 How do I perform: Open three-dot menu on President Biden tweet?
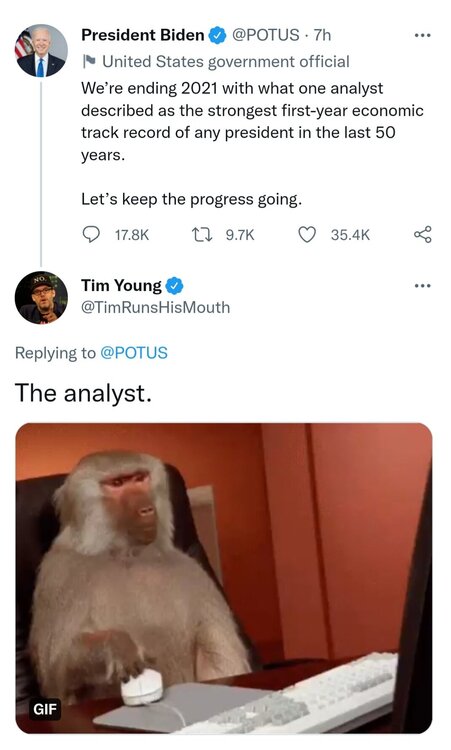coord(422,35)
